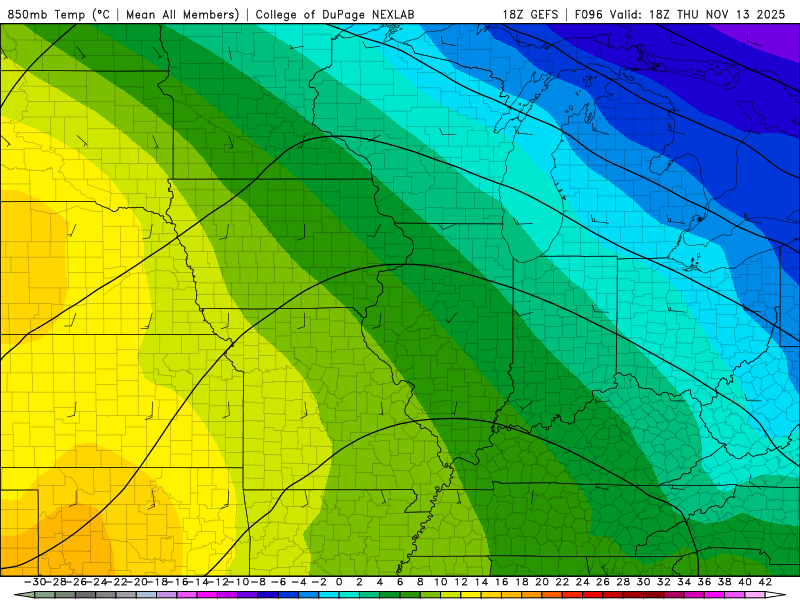Viewport: 800px width, 600px height.
Task: Click the "6" legend label
Action: [x=400, y=582]
